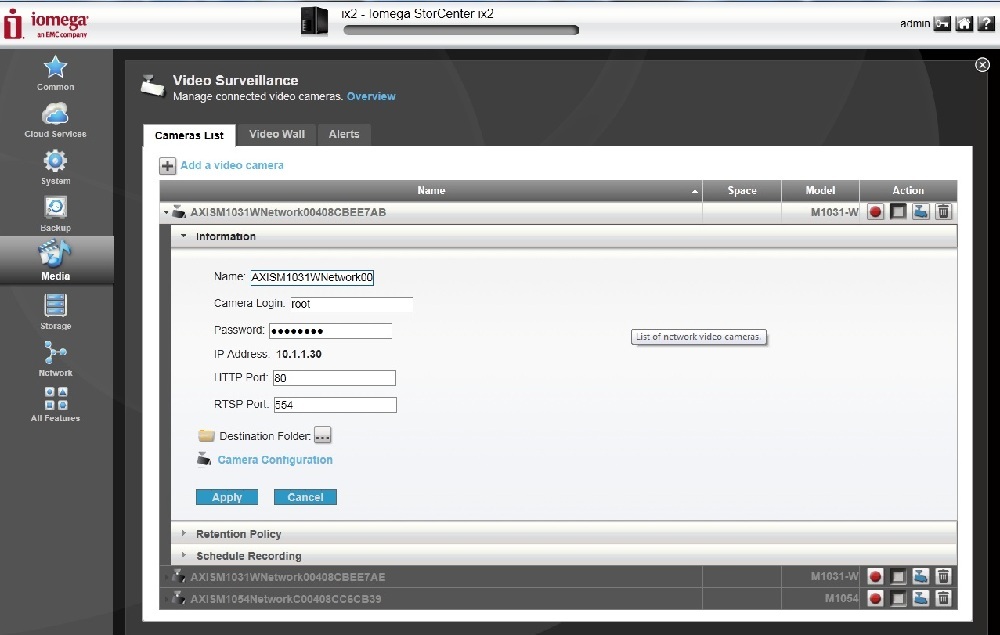Open the Overview link
The width and height of the screenshot is (1000, 635).
pyautogui.click(x=371, y=96)
